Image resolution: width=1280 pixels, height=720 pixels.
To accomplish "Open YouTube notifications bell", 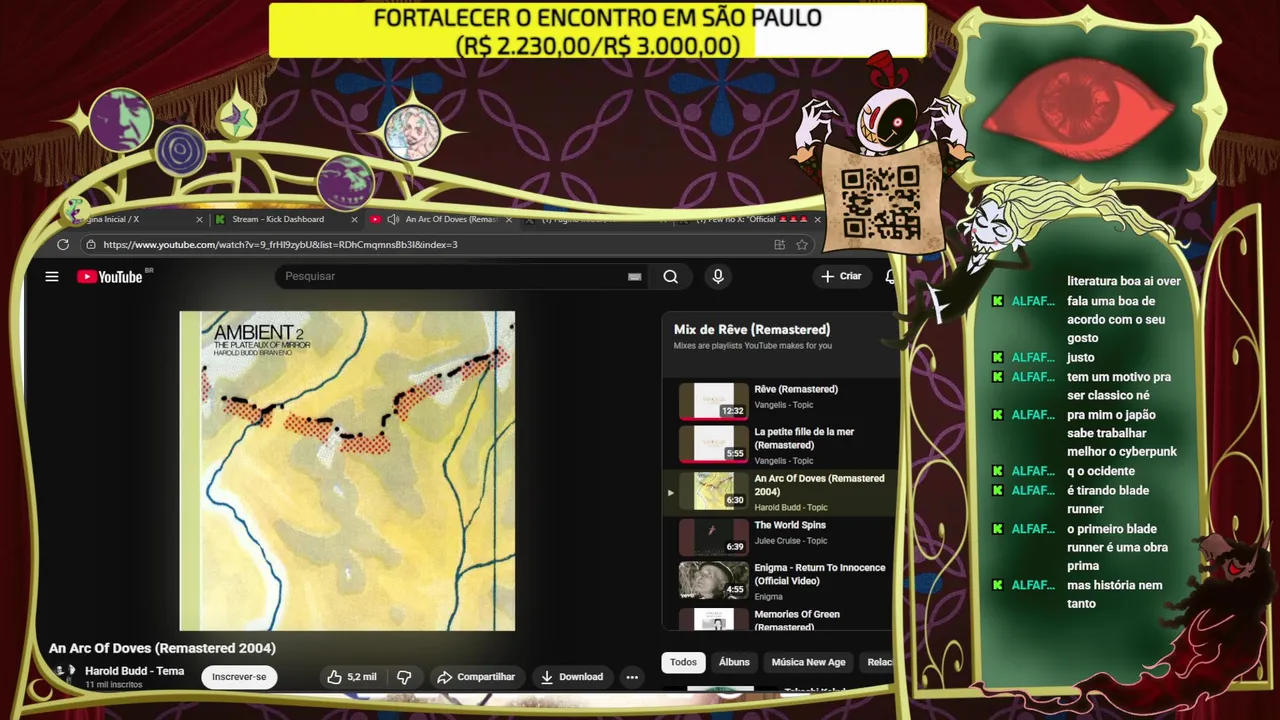I will (x=890, y=277).
